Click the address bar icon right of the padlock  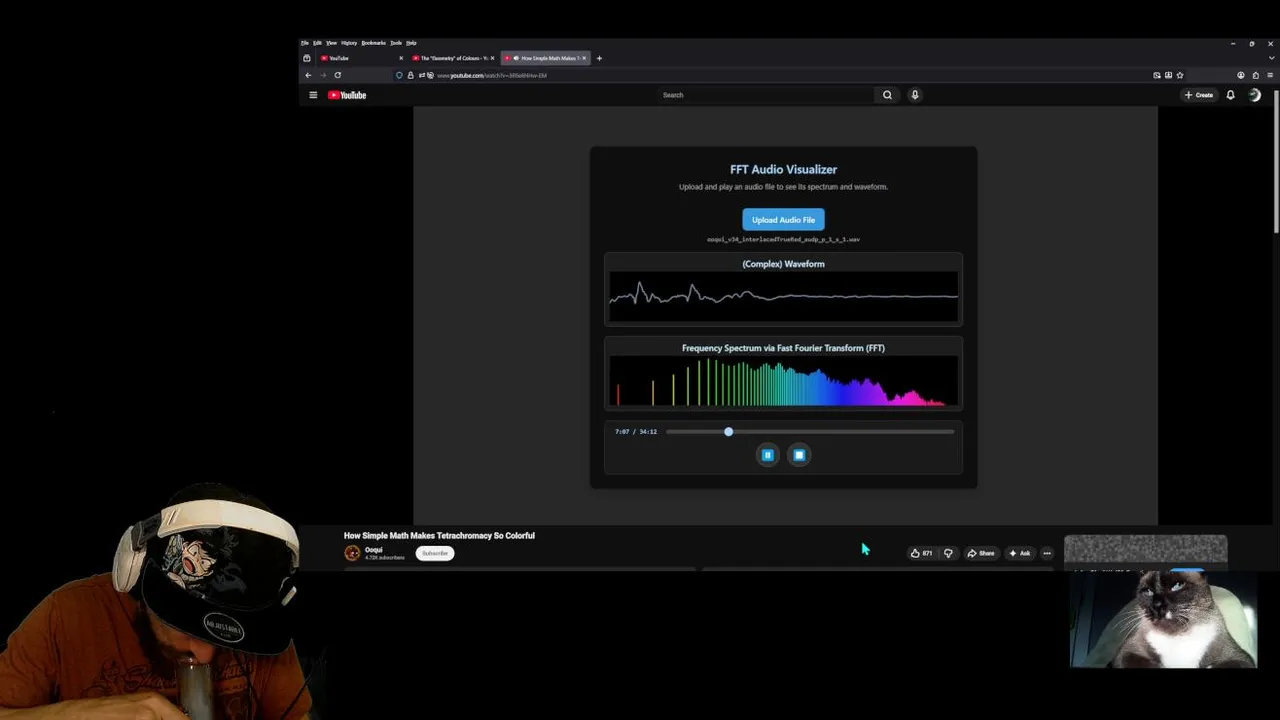[x=422, y=75]
